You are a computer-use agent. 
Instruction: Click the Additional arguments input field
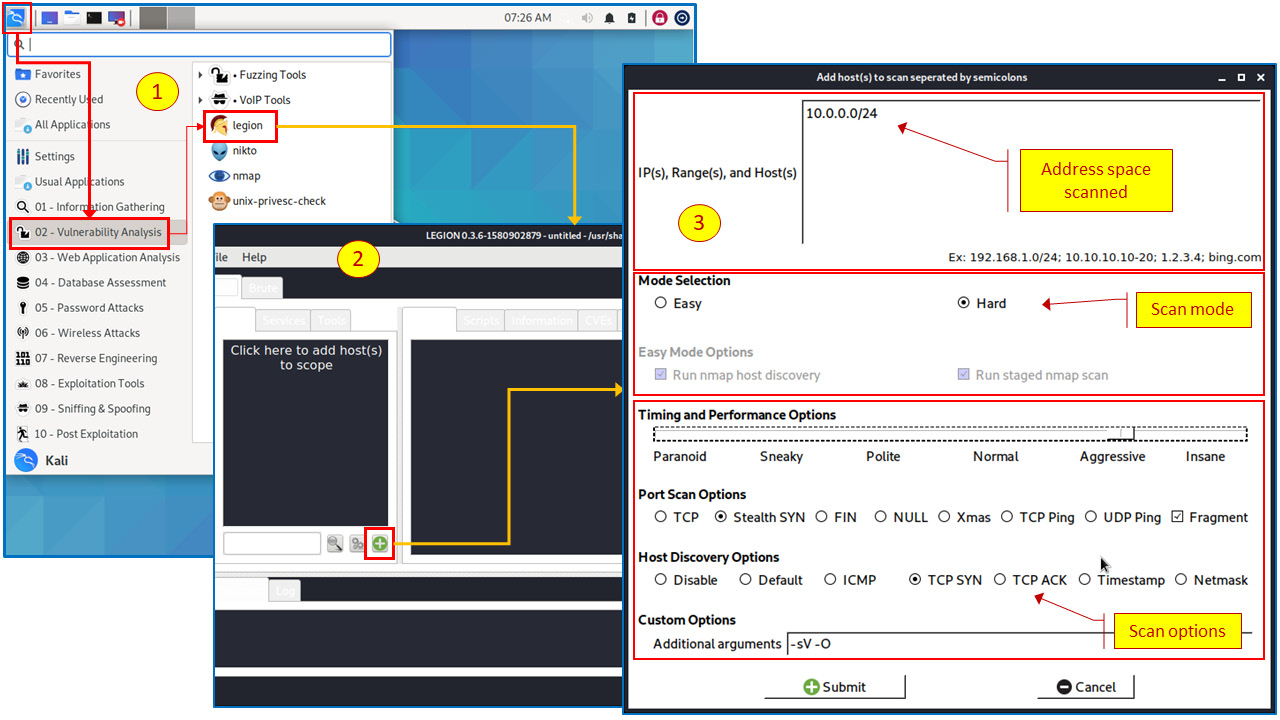pyautogui.click(x=1018, y=643)
